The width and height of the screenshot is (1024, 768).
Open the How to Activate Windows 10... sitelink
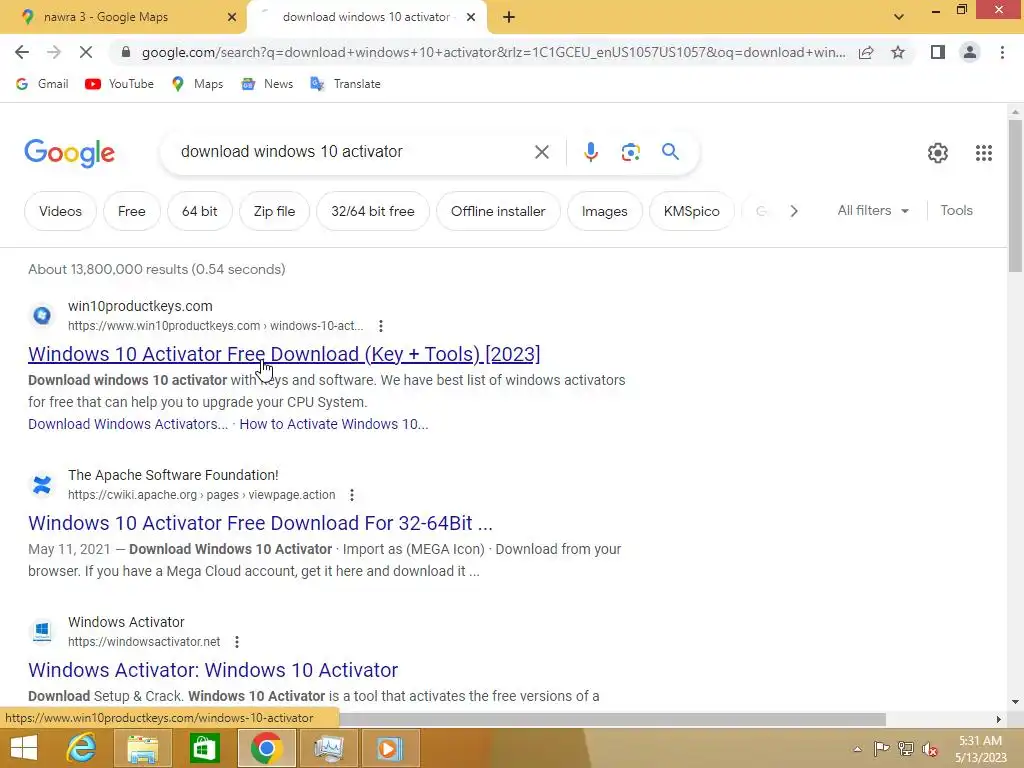pyautogui.click(x=334, y=424)
